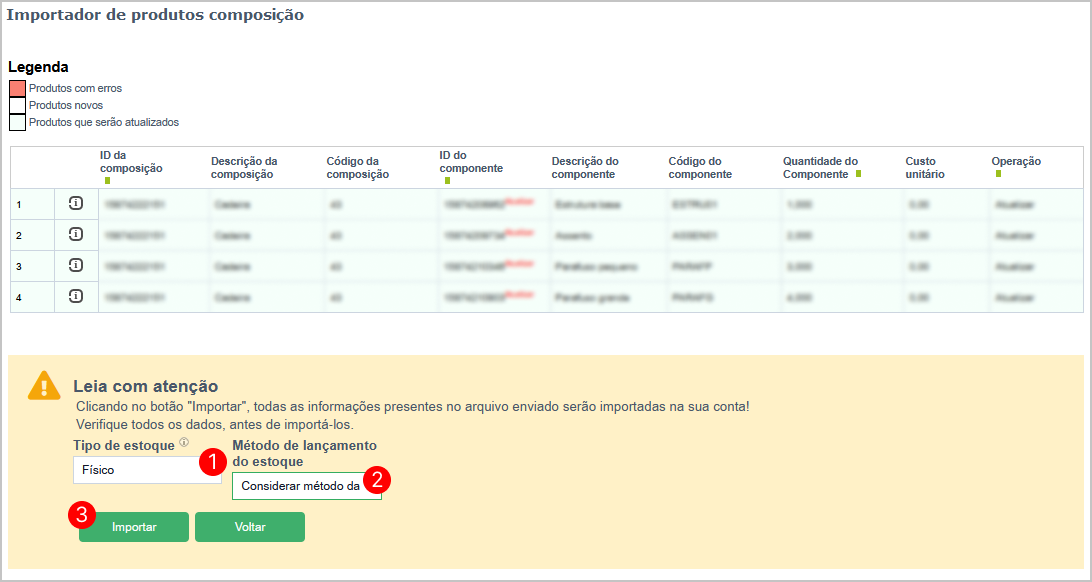Click the ID do componente column header
This screenshot has width=1092, height=582.
tap(471, 161)
